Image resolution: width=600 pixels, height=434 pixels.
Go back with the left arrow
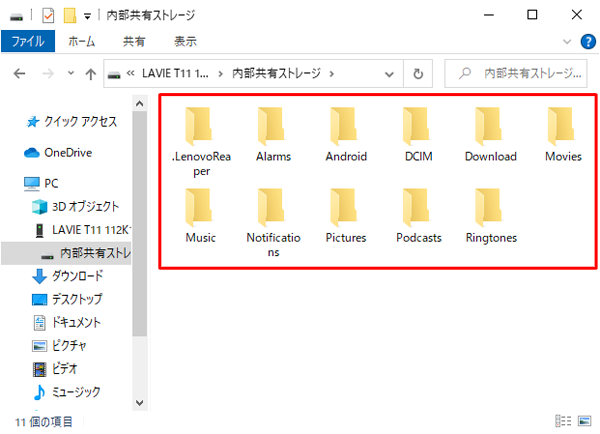(x=20, y=73)
